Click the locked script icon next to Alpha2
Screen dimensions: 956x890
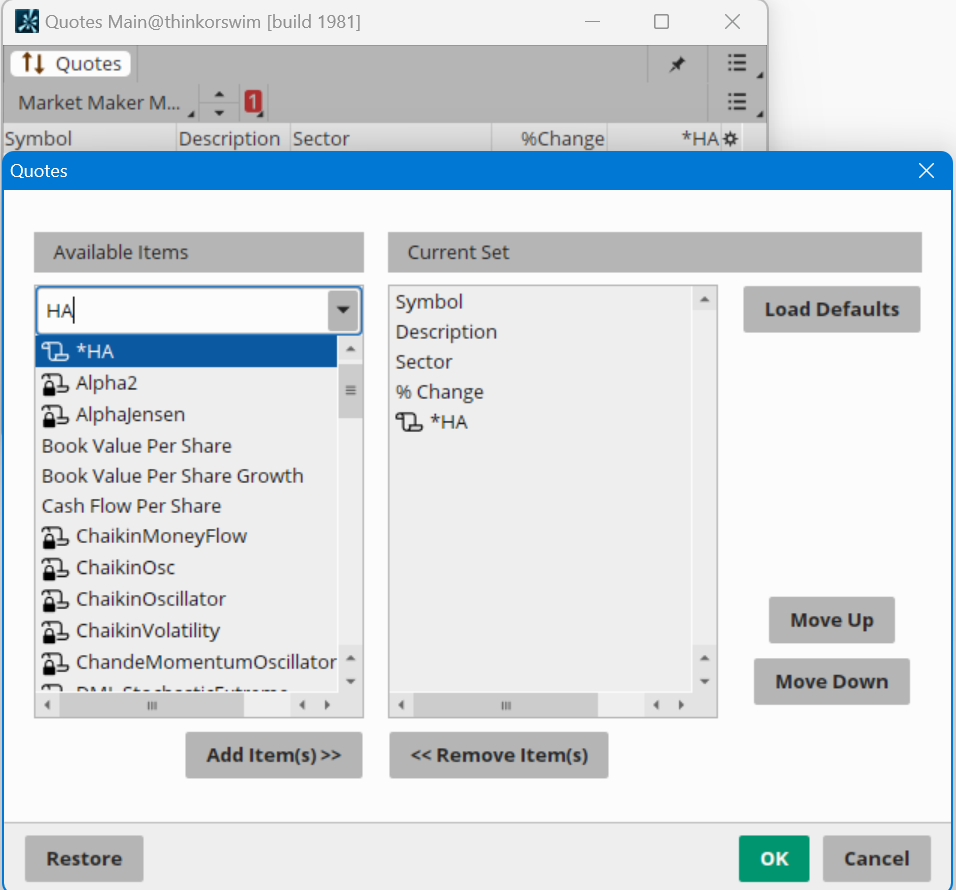54,385
